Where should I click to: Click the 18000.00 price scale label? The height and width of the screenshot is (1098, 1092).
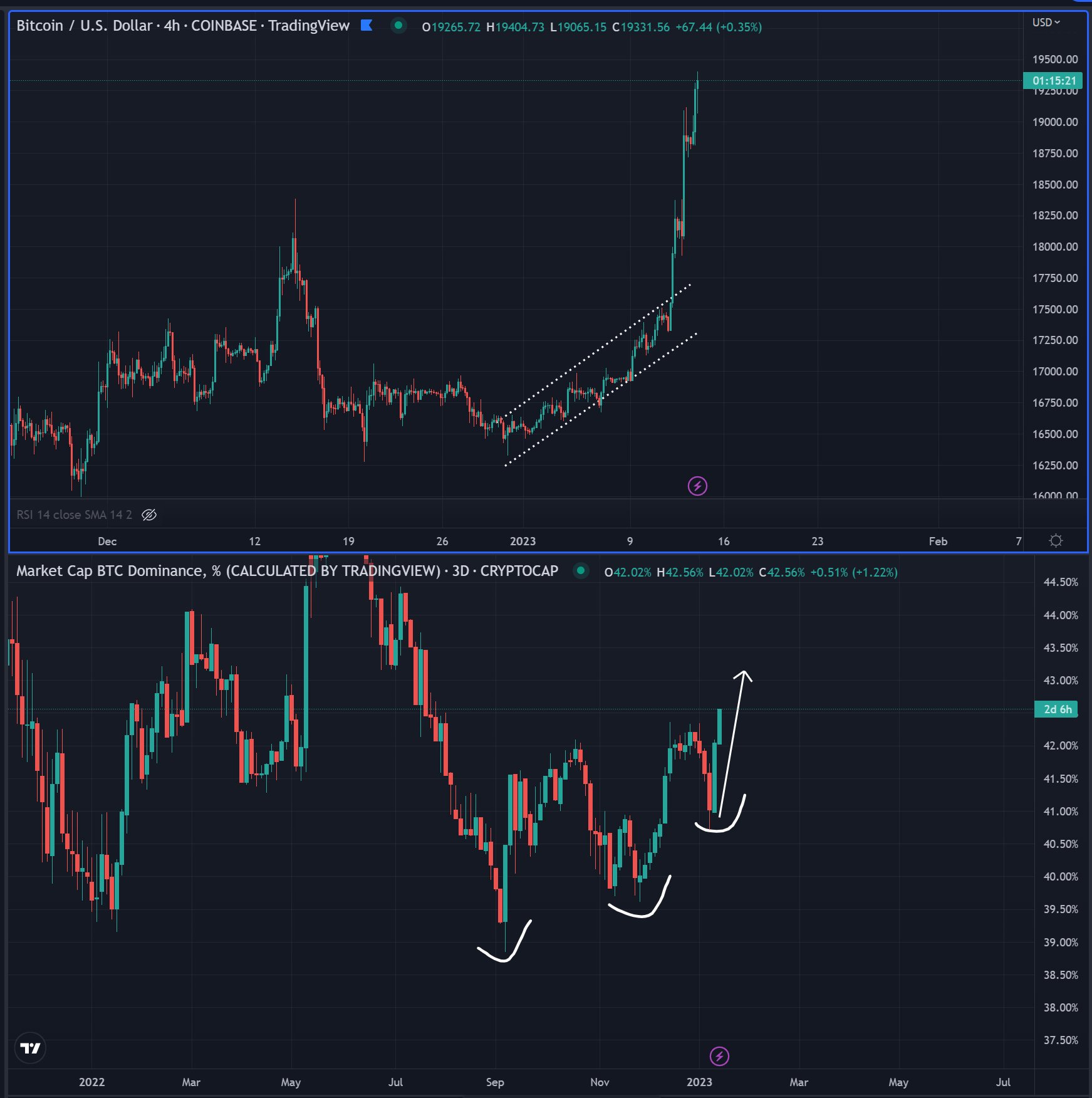click(x=1055, y=247)
